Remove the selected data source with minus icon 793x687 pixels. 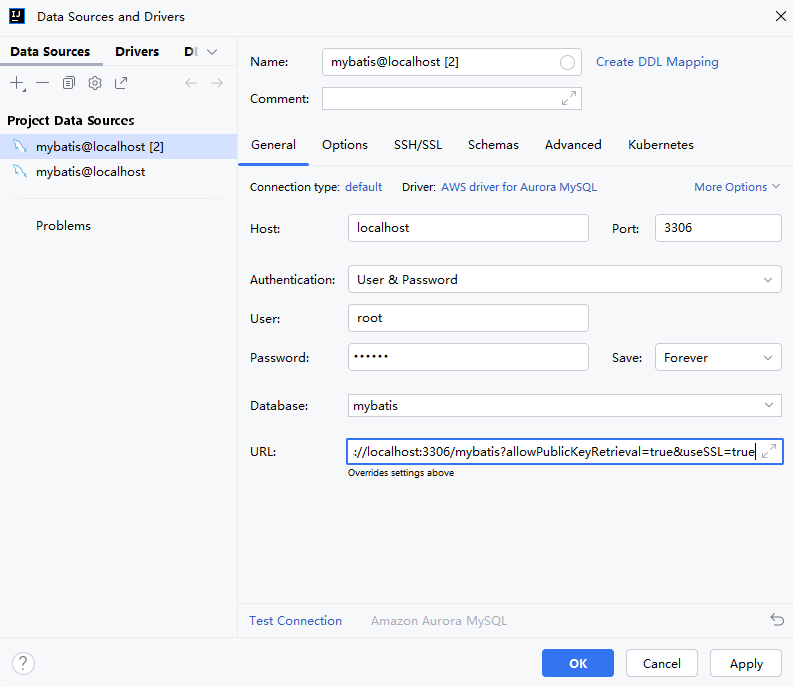(x=43, y=83)
